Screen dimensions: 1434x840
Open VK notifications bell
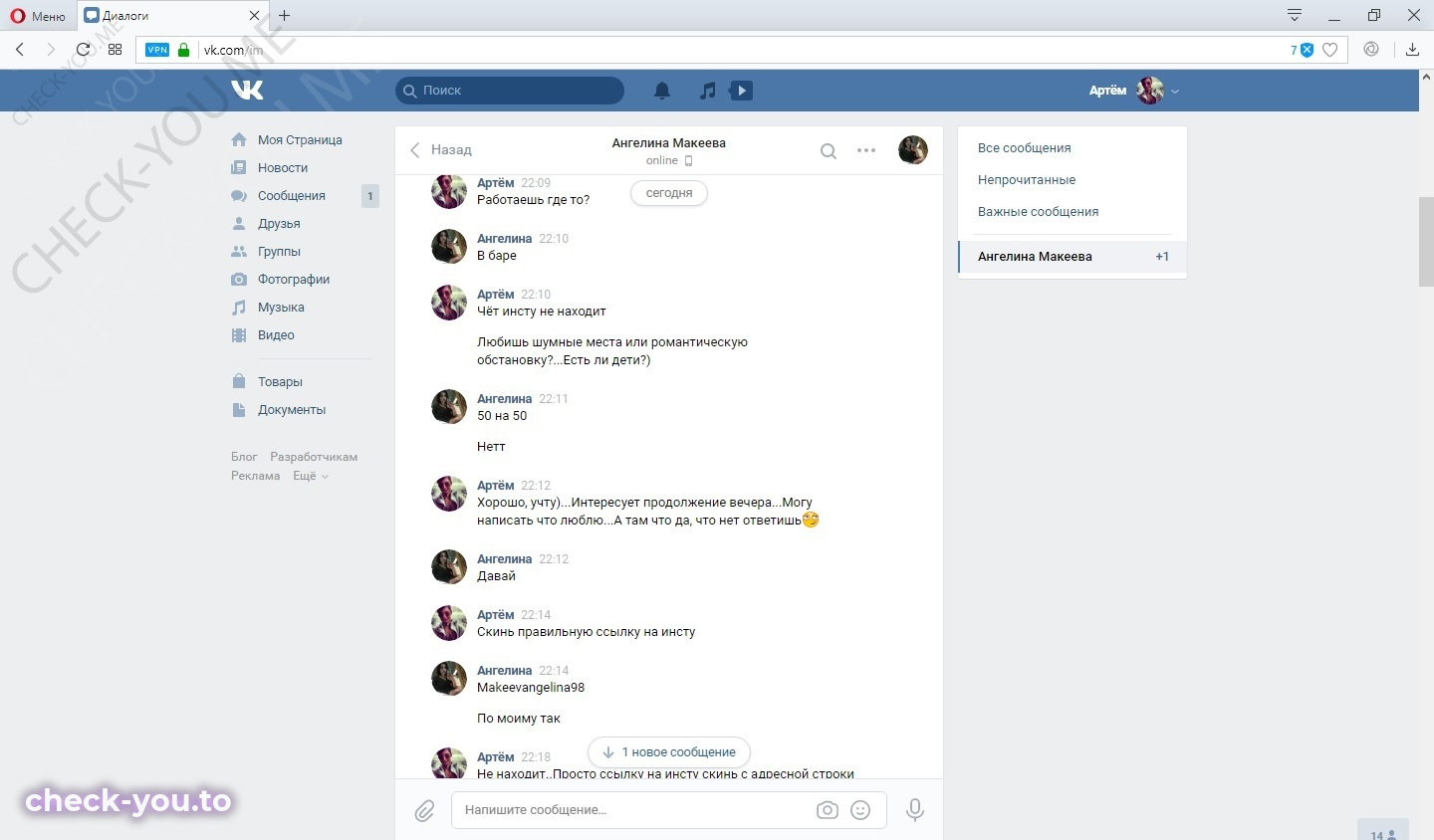(662, 91)
